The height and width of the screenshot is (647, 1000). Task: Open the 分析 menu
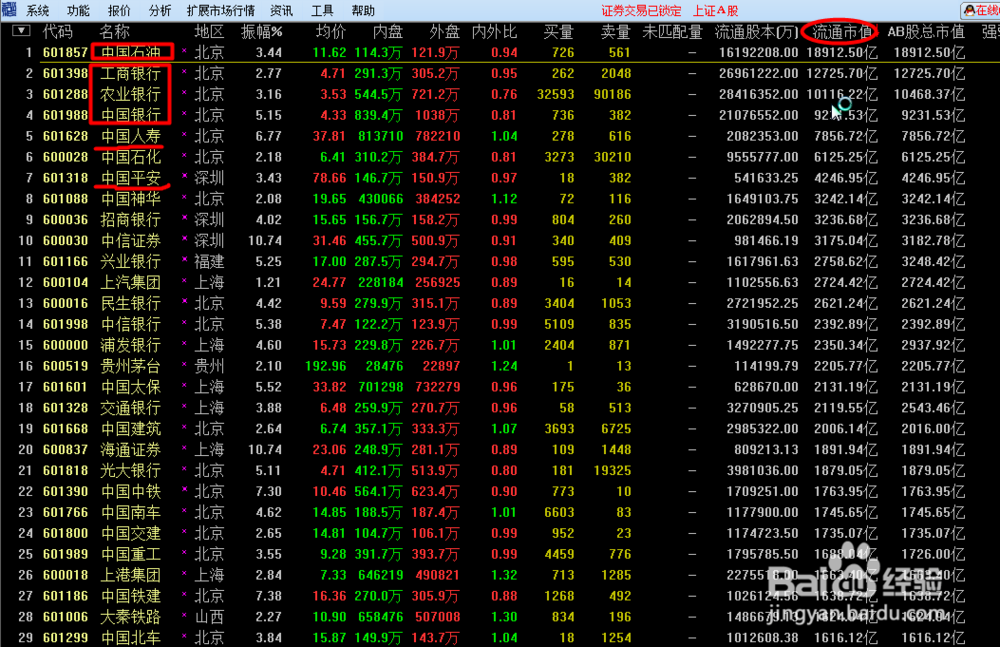(160, 11)
